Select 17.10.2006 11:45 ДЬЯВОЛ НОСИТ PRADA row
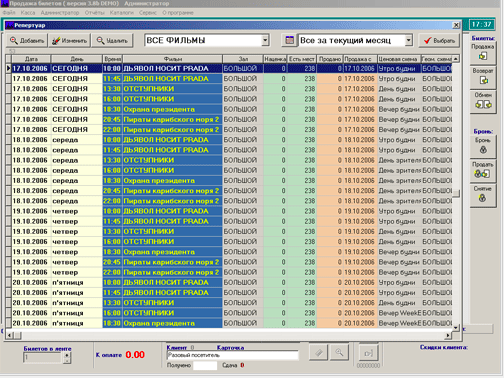 coord(232,79)
